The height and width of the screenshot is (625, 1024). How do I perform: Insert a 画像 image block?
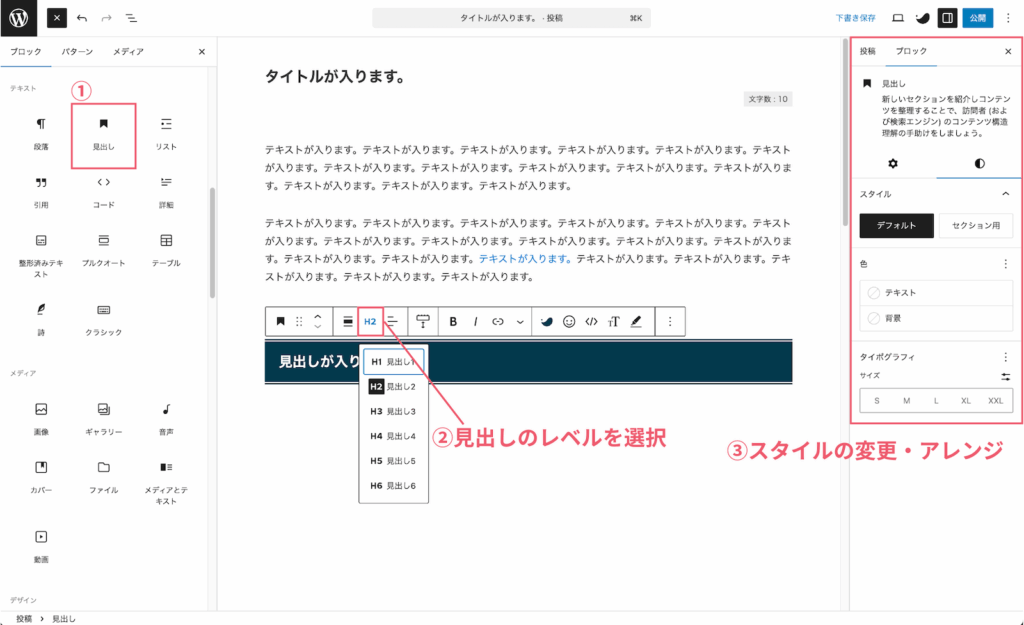click(x=41, y=419)
